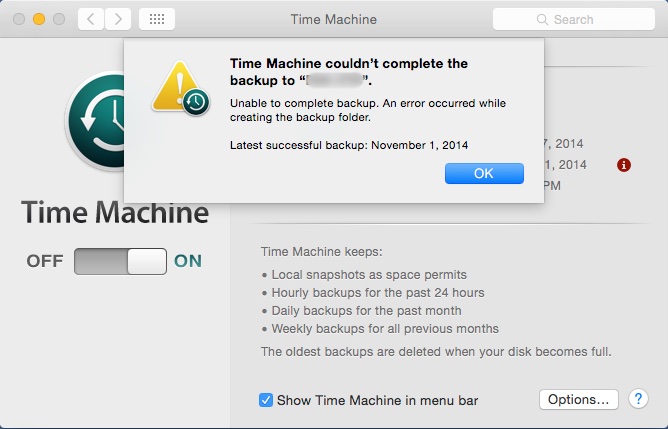Click the warning triangle alert icon
Viewport: 668px width, 429px height.
click(180, 89)
